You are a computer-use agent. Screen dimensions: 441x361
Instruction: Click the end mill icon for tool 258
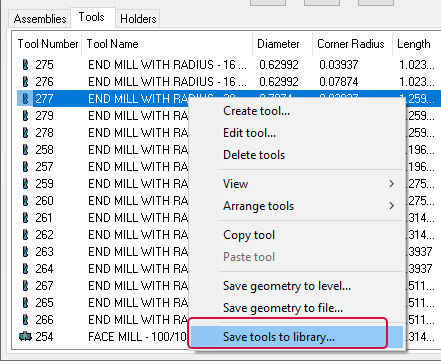click(x=25, y=150)
